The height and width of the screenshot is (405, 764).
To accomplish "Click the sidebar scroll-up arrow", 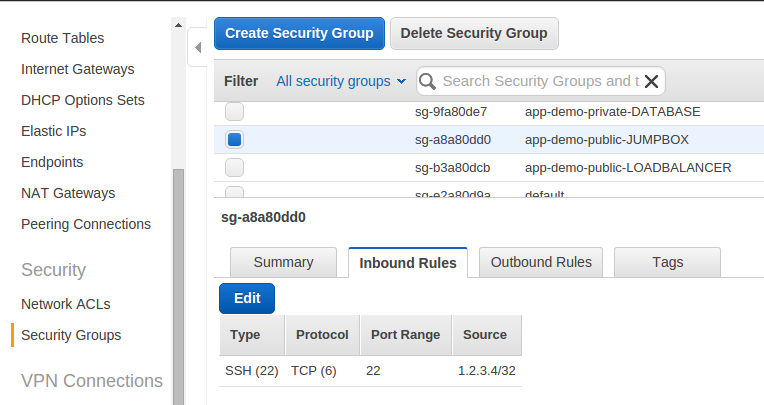I will (x=178, y=24).
